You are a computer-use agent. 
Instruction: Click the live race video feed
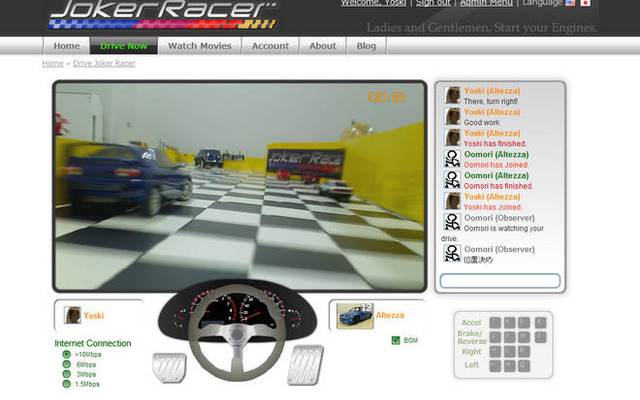click(x=240, y=186)
